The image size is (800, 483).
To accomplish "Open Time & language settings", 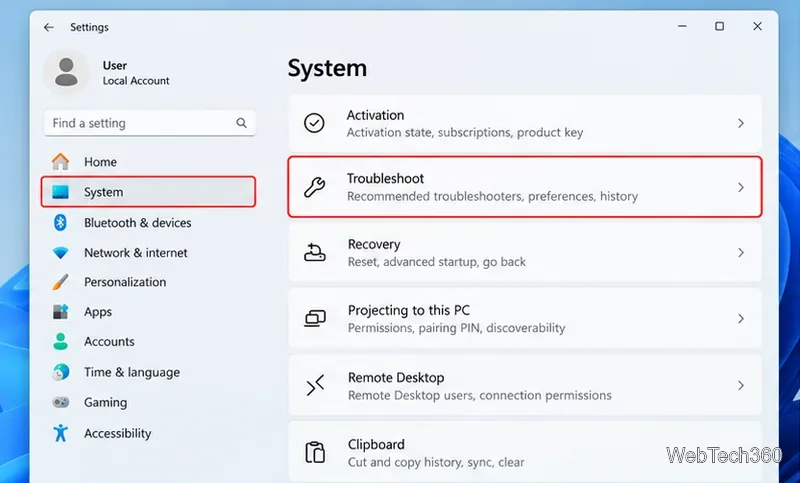I will (x=148, y=372).
